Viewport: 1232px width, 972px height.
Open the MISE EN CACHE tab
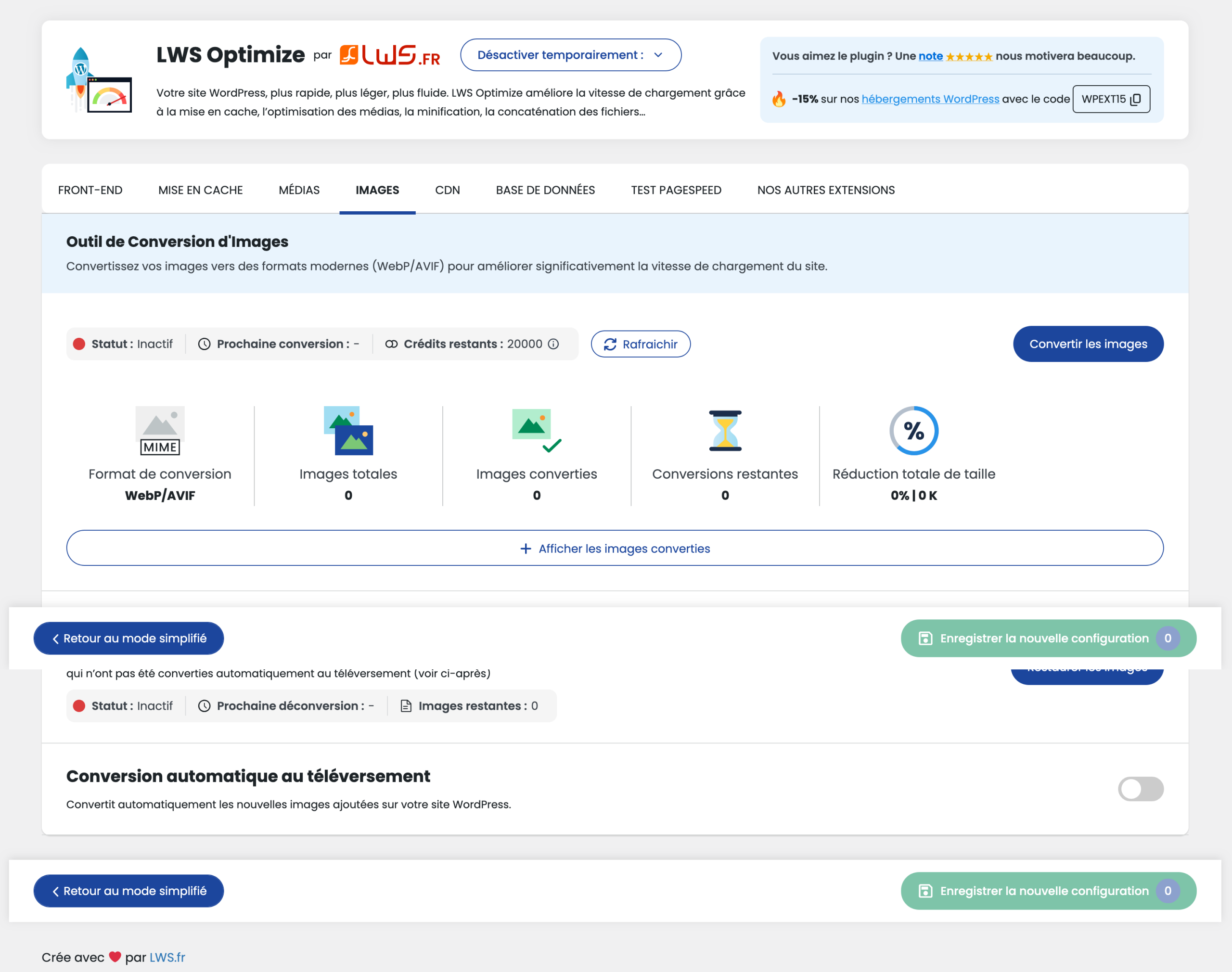(200, 190)
